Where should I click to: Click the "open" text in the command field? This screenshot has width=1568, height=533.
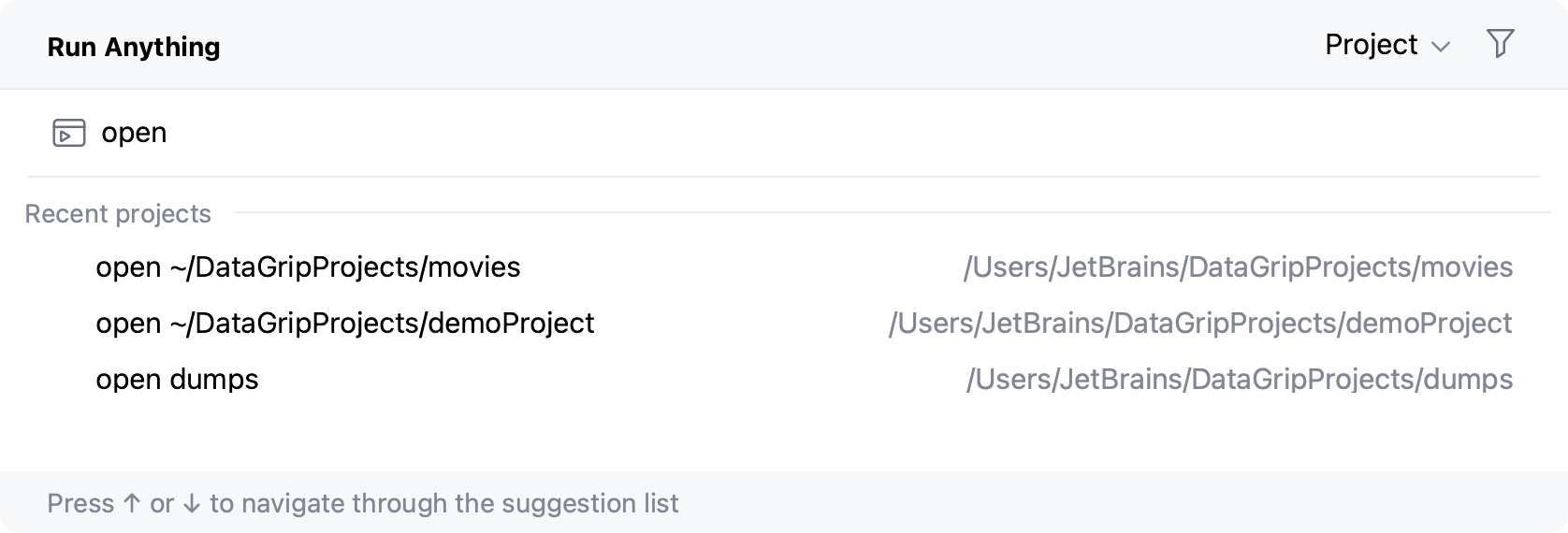click(x=134, y=133)
